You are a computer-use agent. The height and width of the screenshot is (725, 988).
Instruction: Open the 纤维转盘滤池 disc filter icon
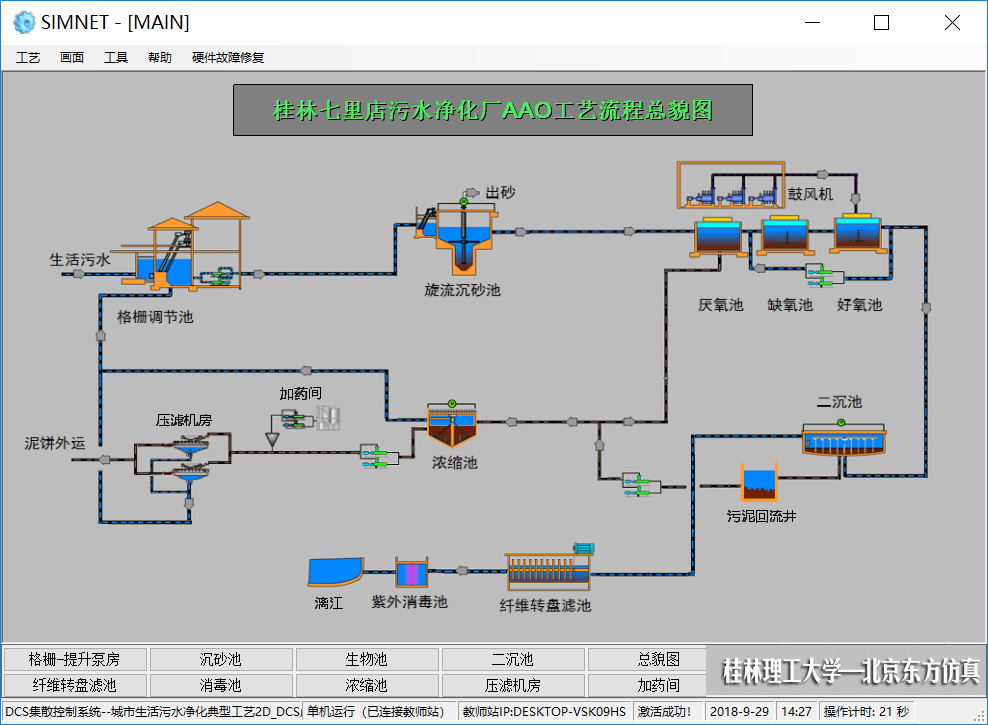(548, 572)
